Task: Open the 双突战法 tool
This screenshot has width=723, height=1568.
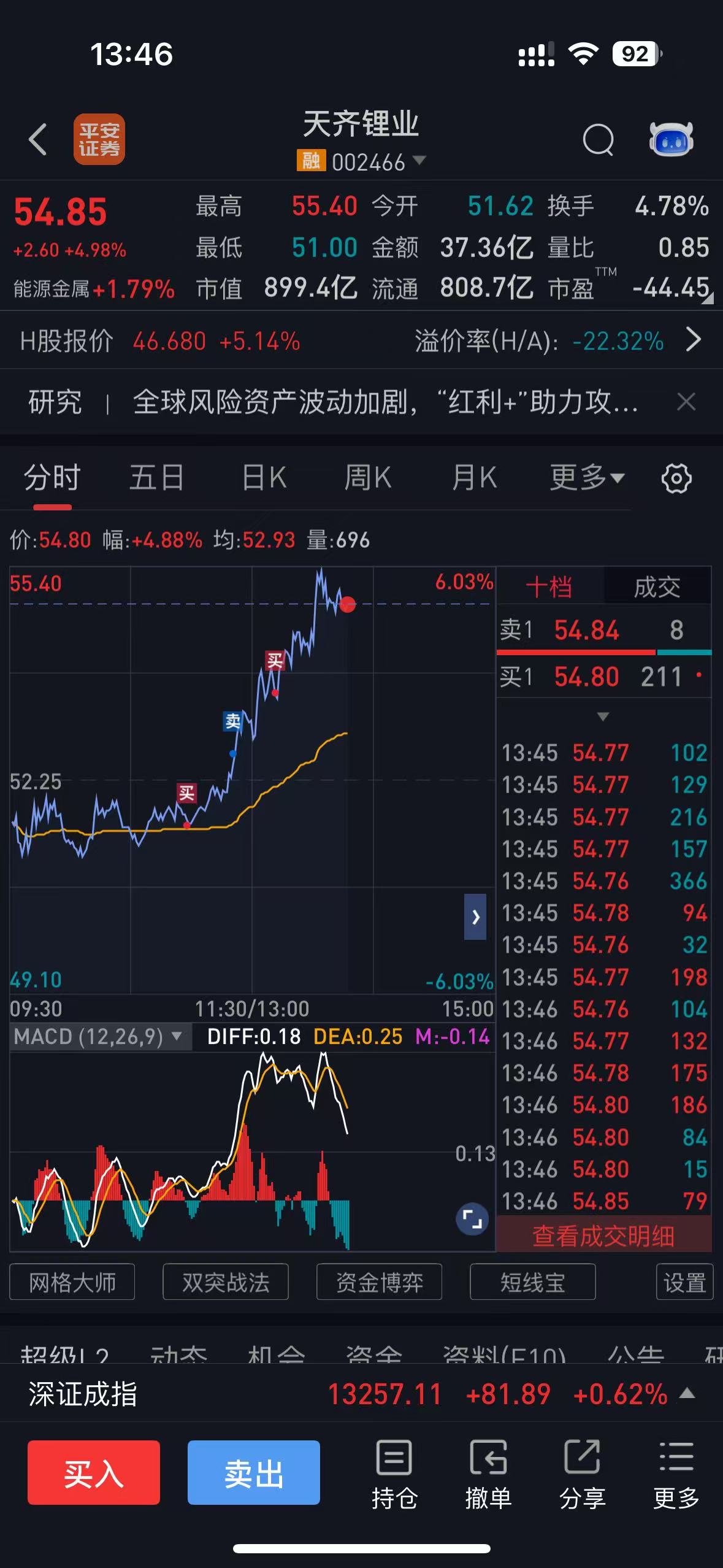Action: click(226, 1282)
